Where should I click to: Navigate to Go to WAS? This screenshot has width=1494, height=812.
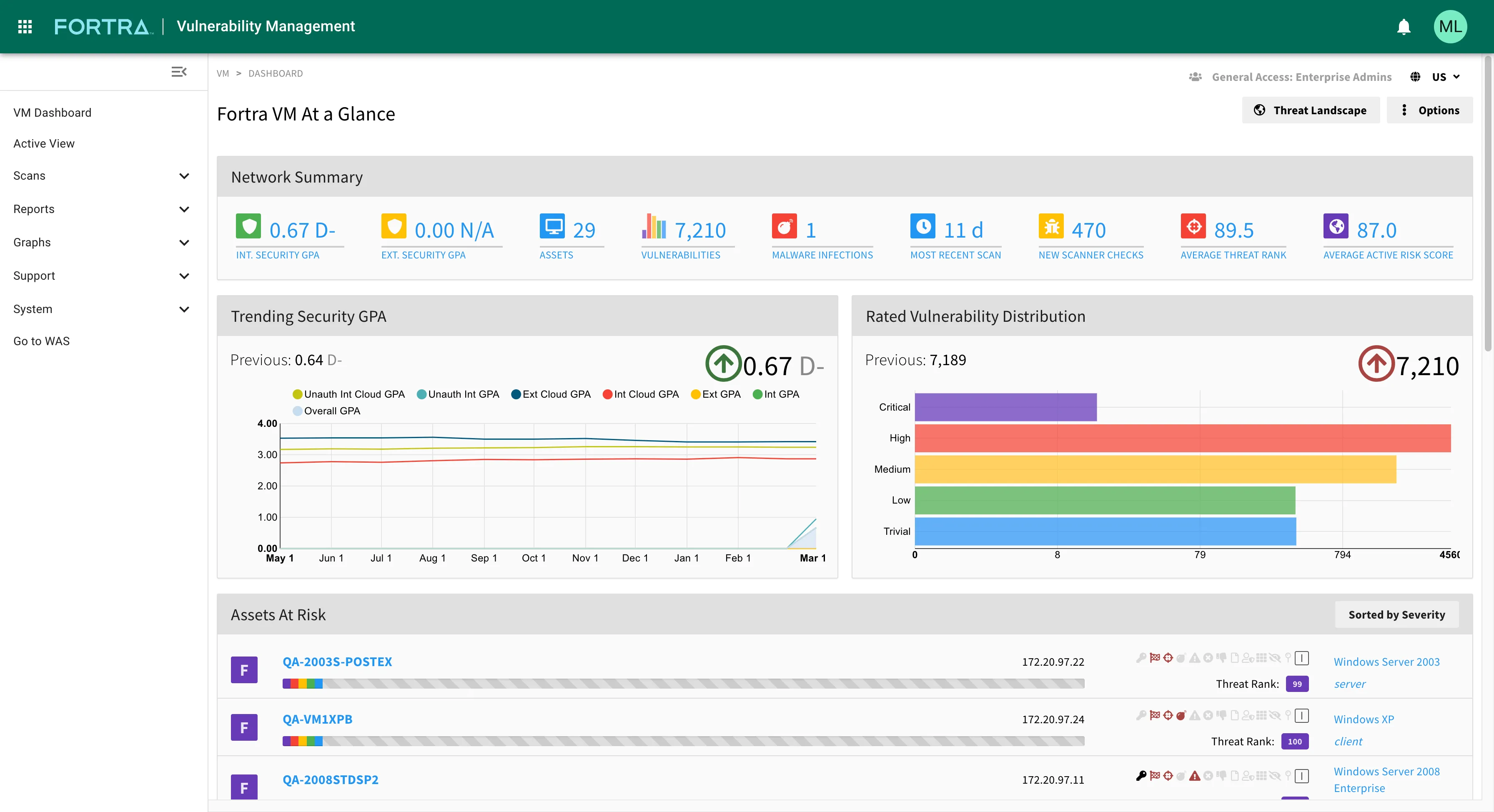[41, 341]
